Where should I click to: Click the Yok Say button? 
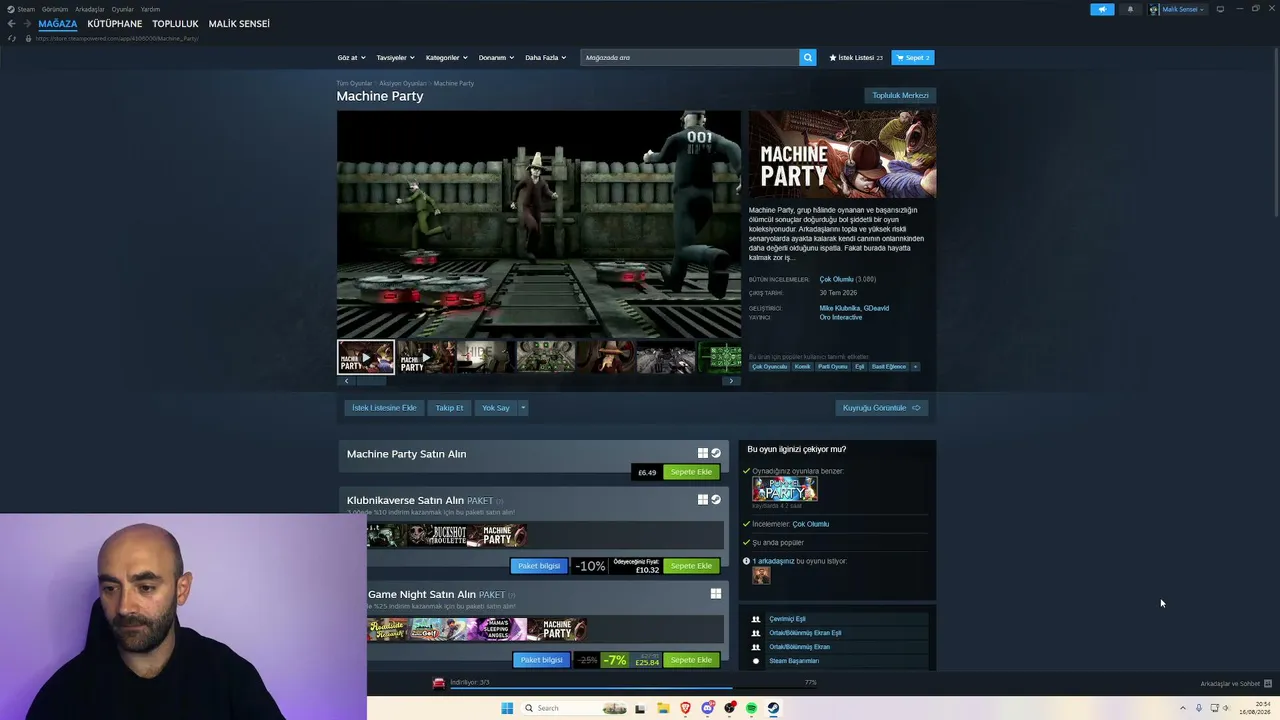pyautogui.click(x=496, y=408)
